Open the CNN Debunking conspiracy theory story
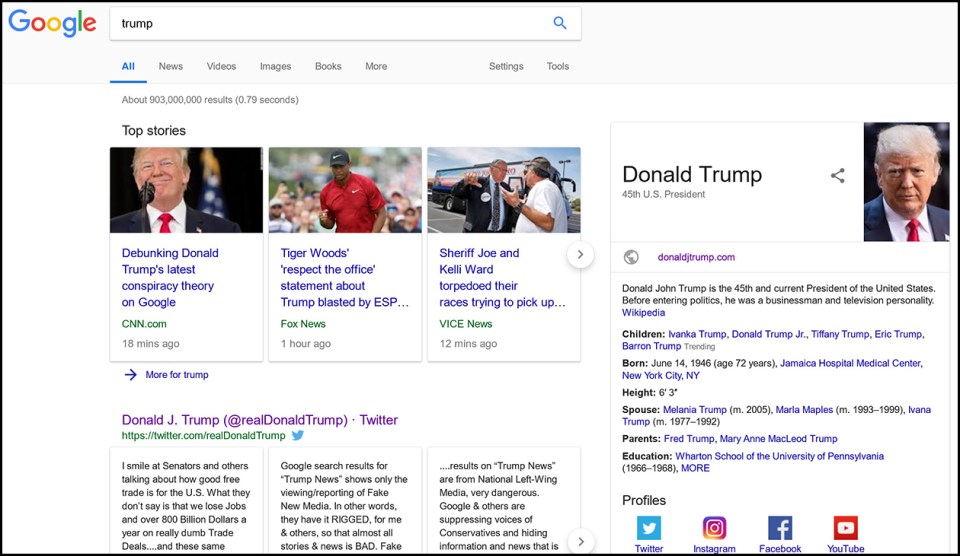Image resolution: width=960 pixels, height=556 pixels. coord(170,277)
